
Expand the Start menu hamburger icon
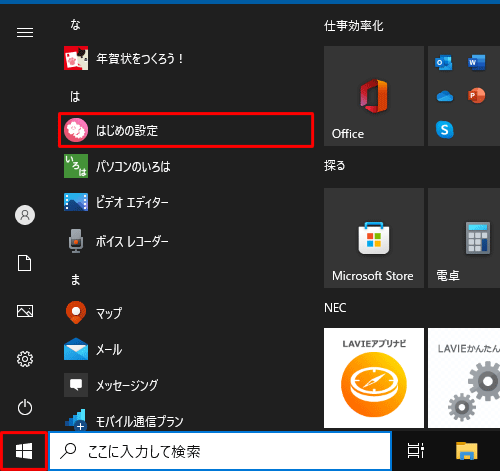click(25, 33)
